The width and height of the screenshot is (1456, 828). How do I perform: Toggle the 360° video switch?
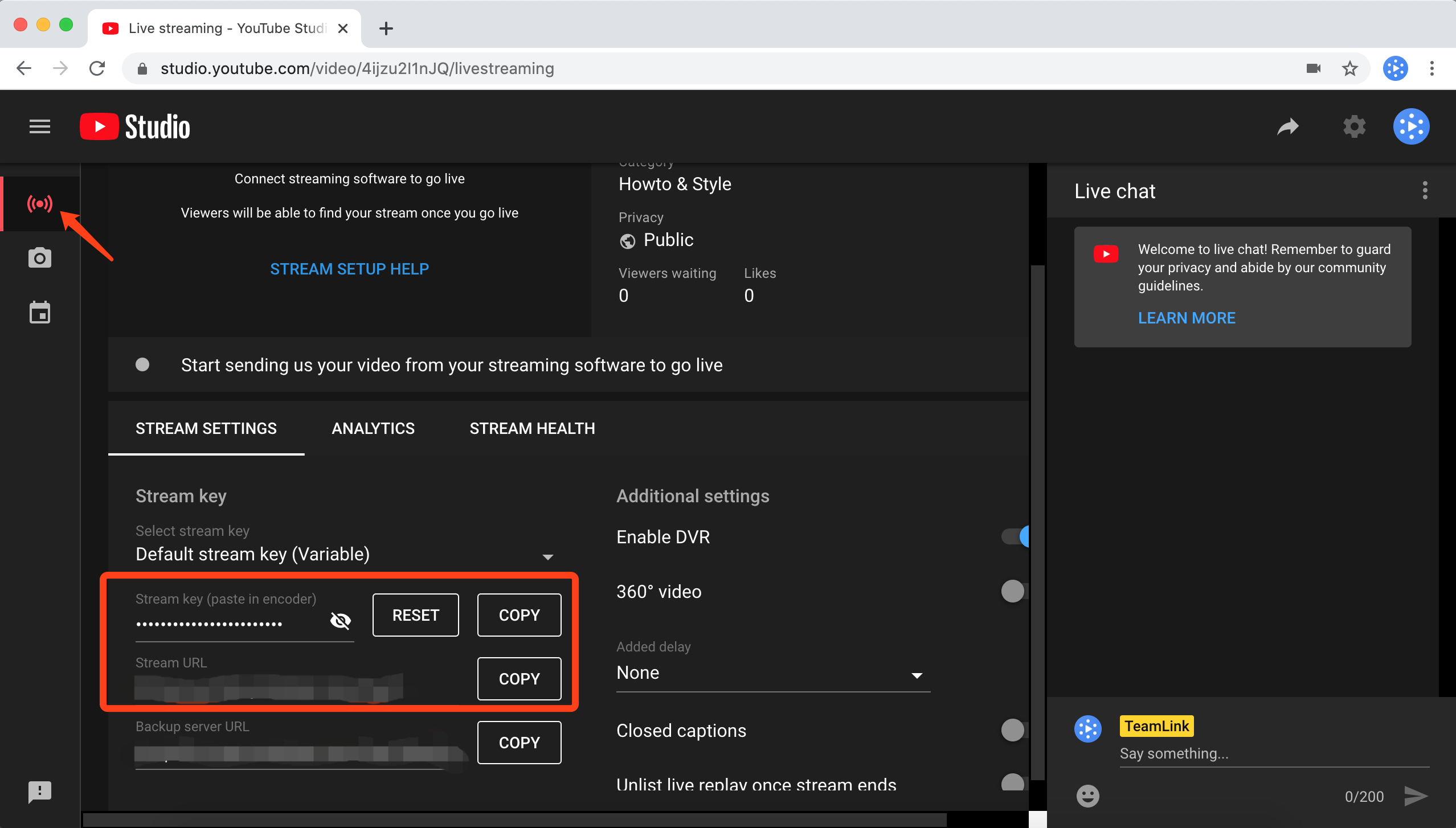click(x=1013, y=591)
